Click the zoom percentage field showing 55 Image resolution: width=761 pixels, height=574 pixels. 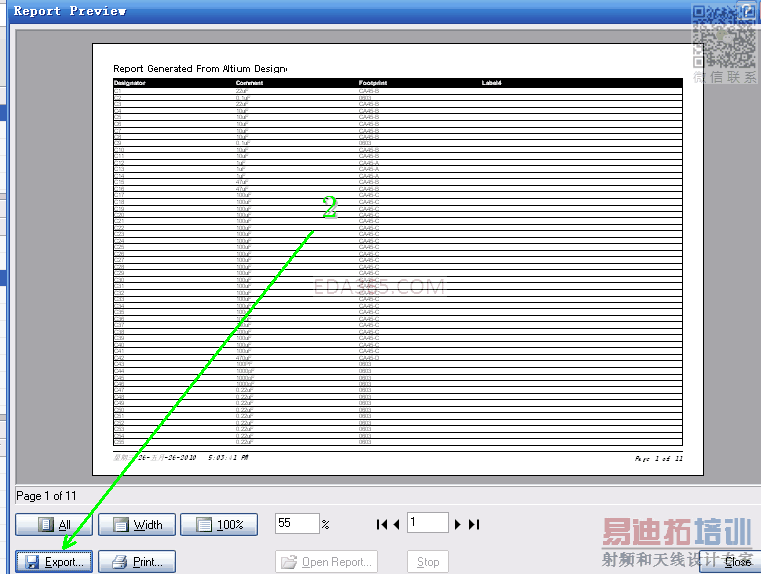tap(297, 524)
